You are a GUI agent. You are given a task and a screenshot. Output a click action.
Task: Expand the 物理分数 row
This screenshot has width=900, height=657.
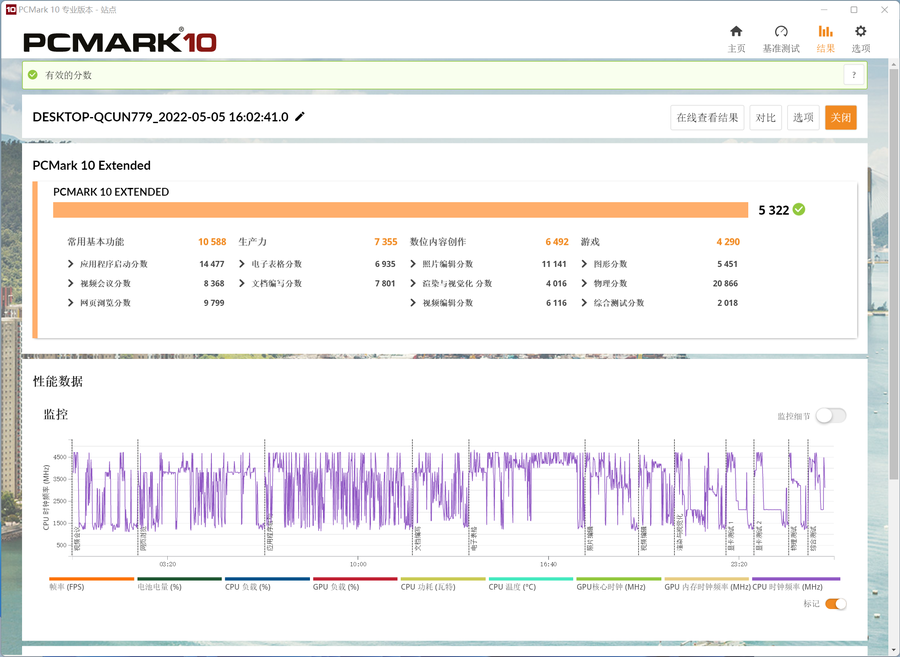pos(585,284)
